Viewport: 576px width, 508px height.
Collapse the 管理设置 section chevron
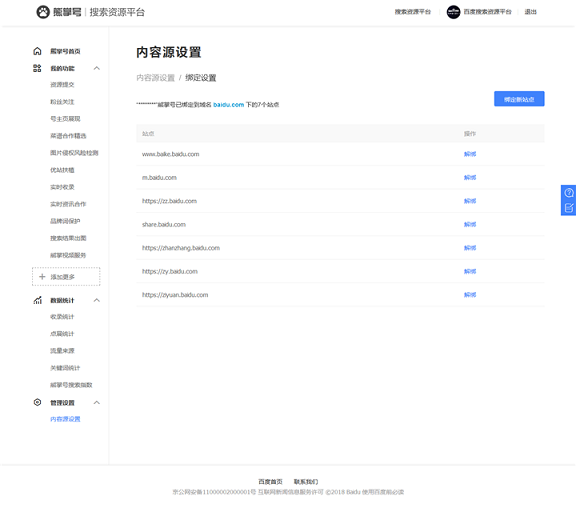tap(97, 402)
